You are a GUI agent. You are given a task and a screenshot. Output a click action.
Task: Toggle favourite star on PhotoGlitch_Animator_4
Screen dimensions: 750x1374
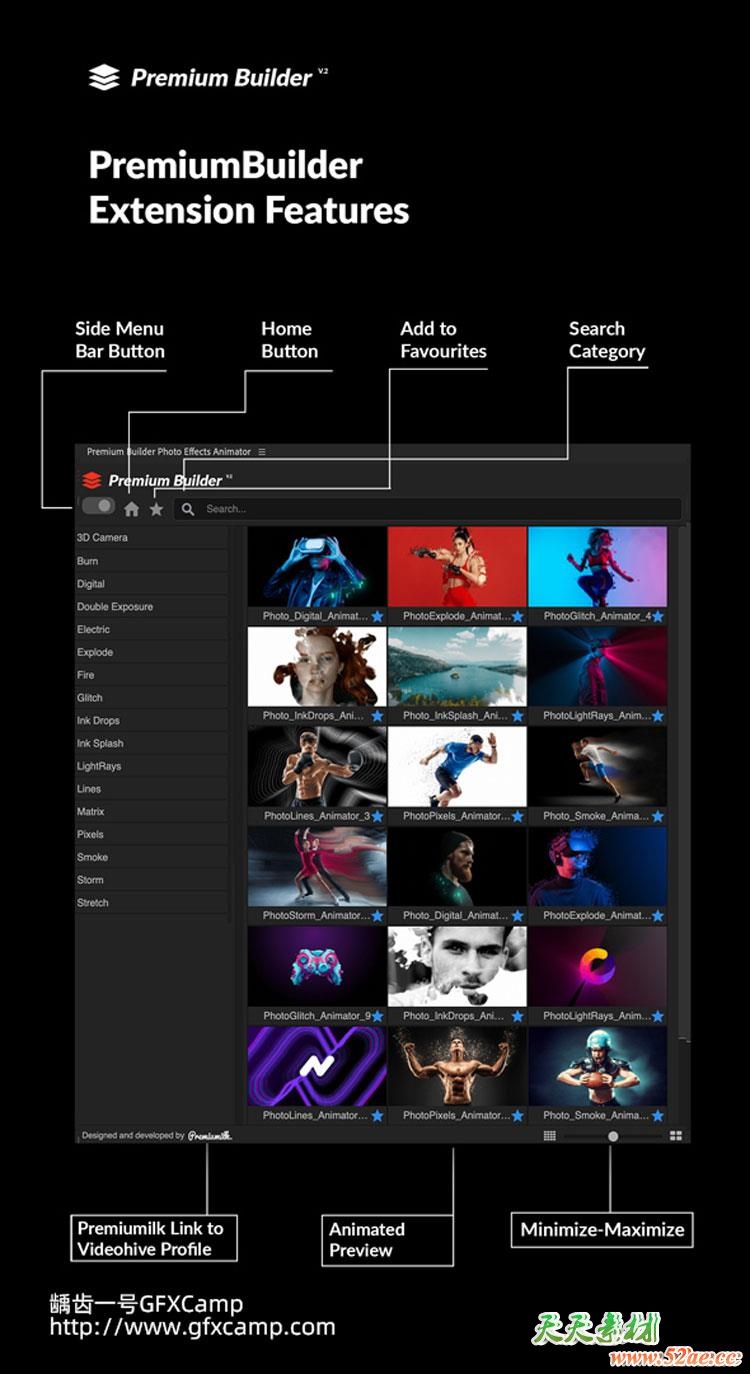pos(658,617)
